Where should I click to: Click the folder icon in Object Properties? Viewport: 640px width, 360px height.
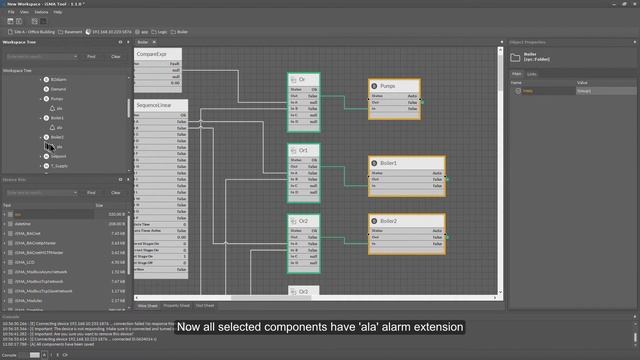pos(515,57)
